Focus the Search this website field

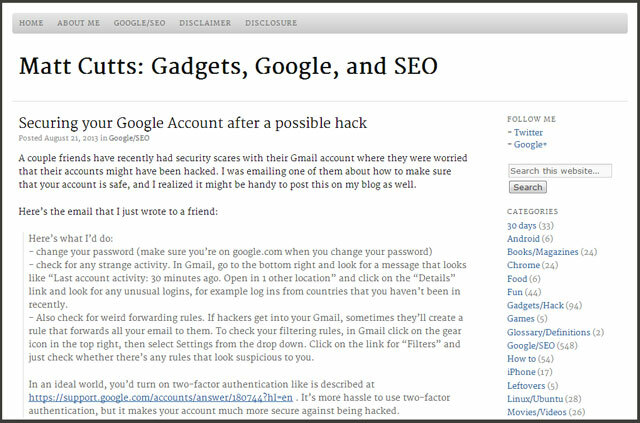click(x=560, y=171)
